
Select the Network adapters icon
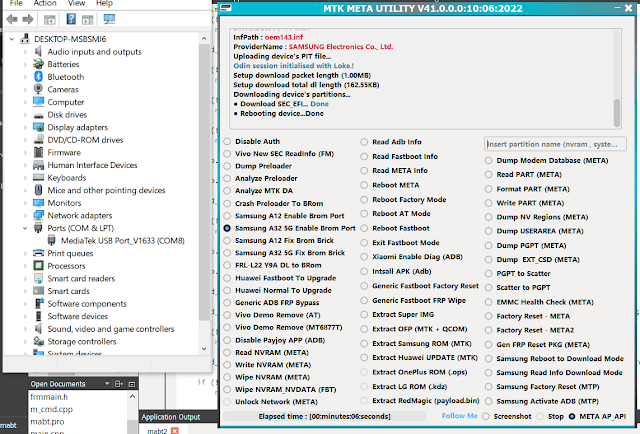point(38,215)
